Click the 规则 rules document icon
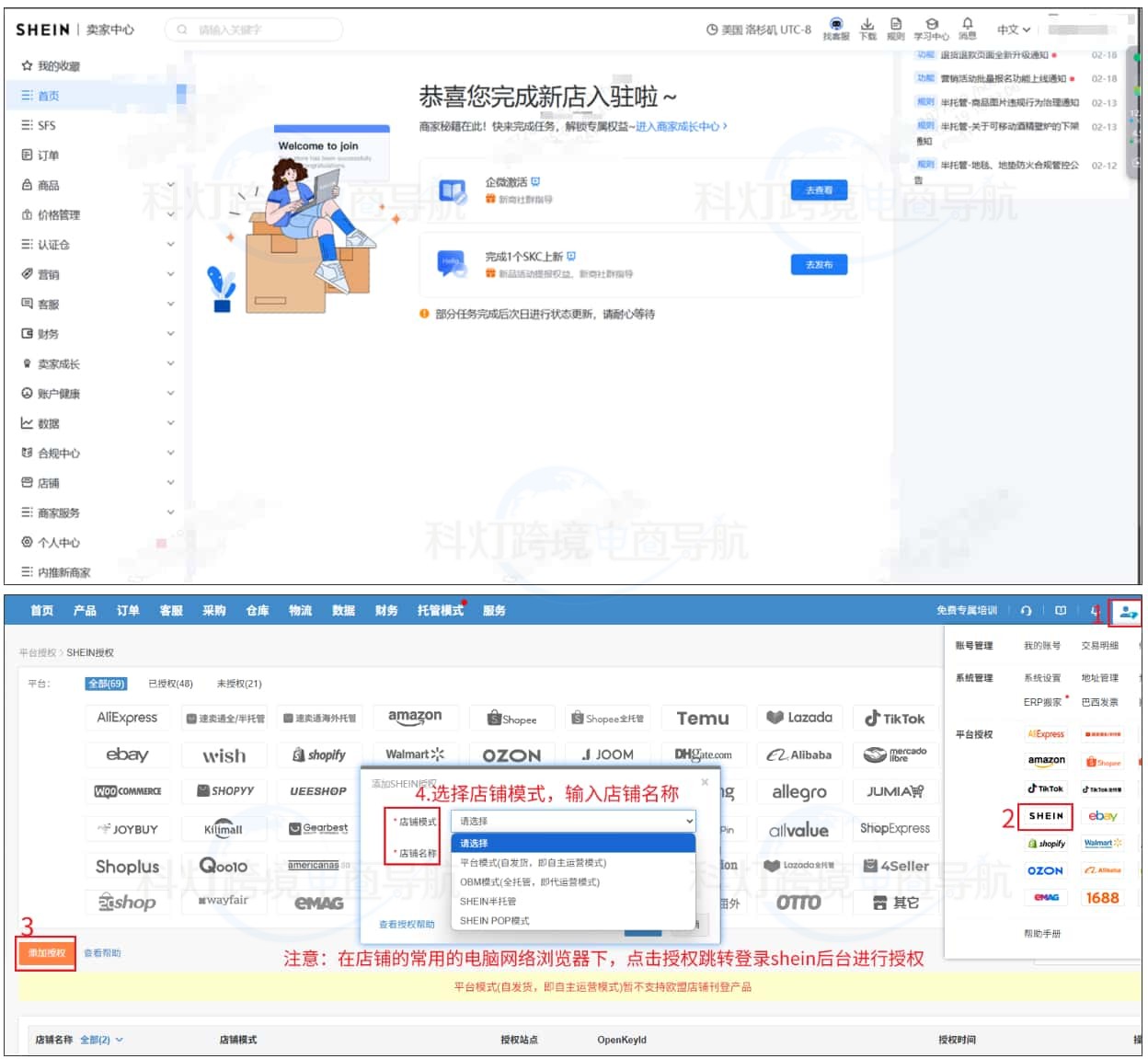 pyautogui.click(x=897, y=29)
